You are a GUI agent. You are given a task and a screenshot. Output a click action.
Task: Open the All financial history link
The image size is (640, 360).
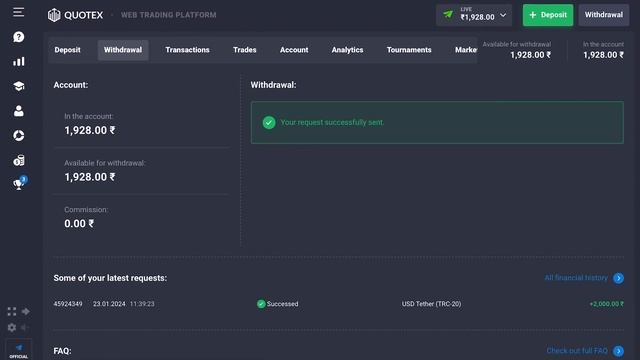[576, 278]
